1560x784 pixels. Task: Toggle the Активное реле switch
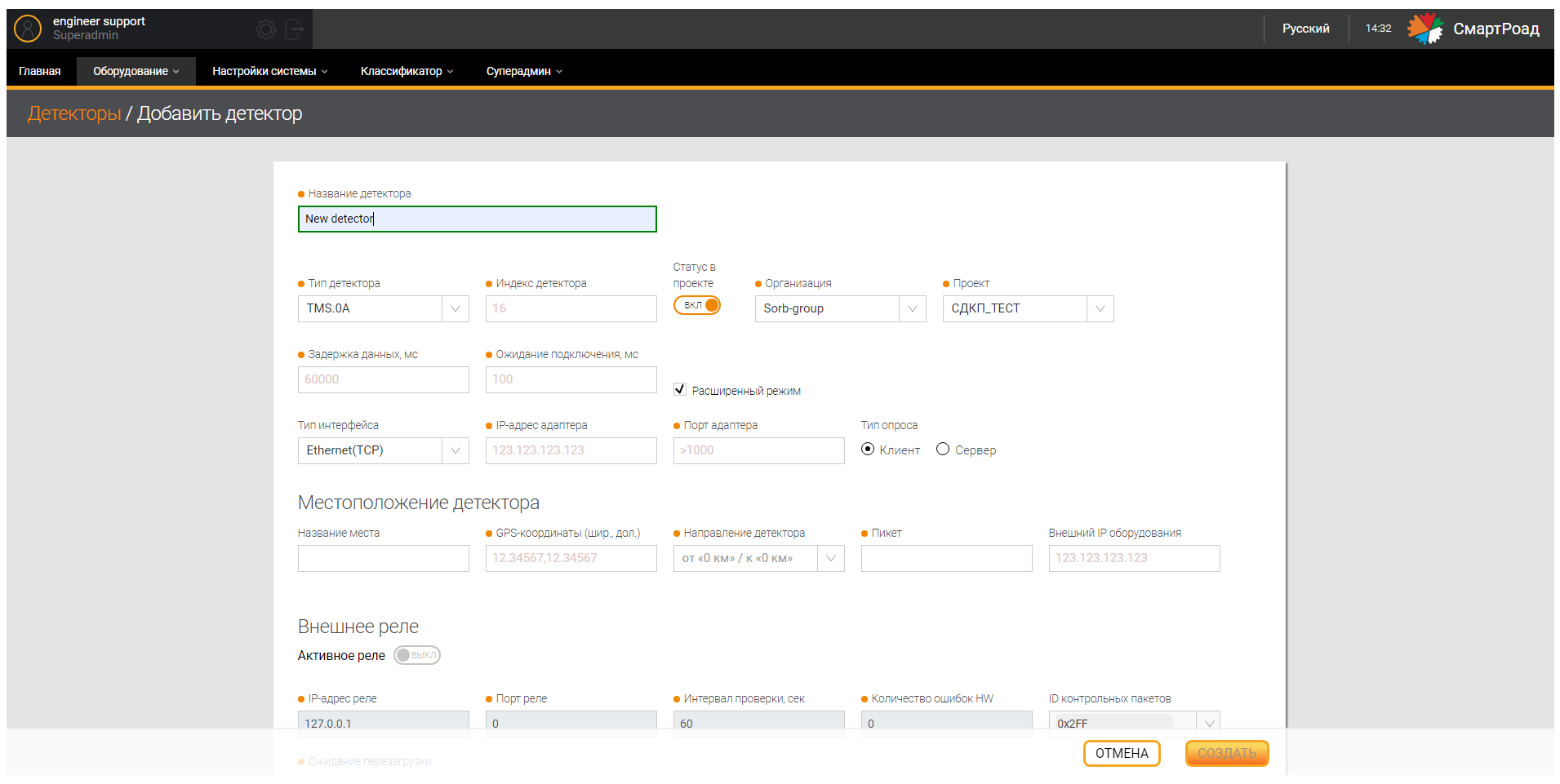click(417, 655)
